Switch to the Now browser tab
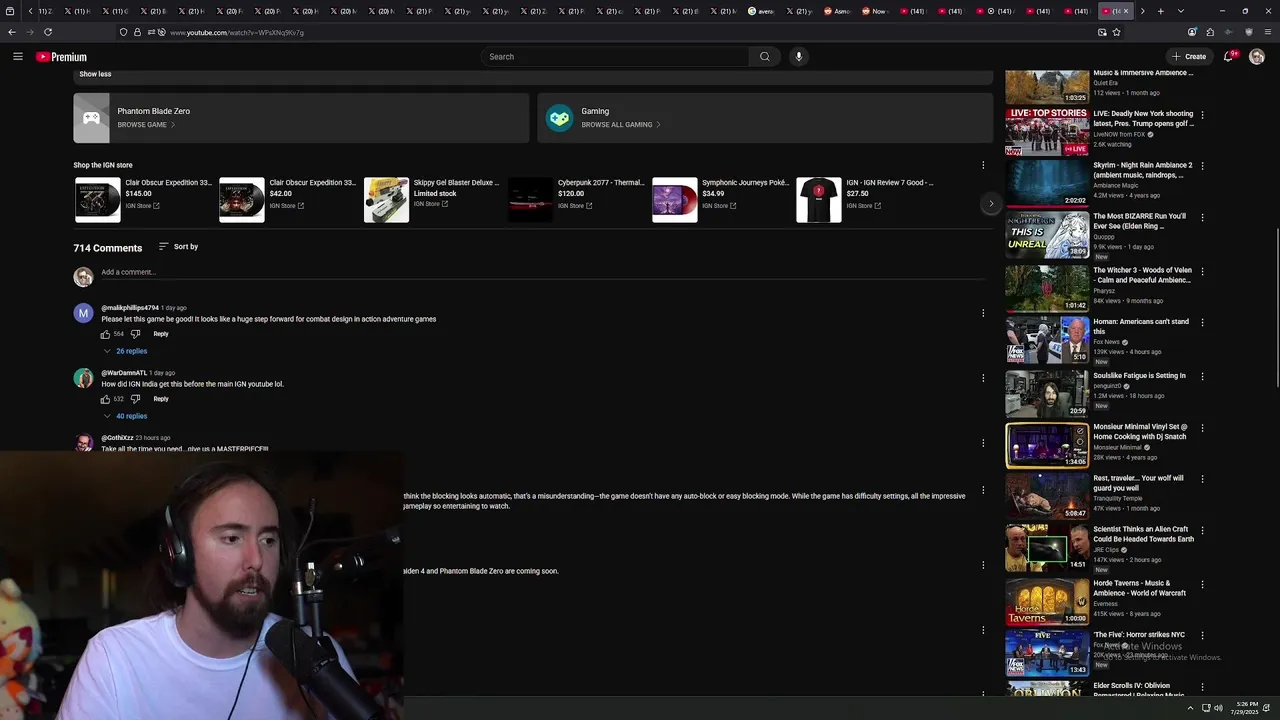The image size is (1280, 720). tap(876, 11)
